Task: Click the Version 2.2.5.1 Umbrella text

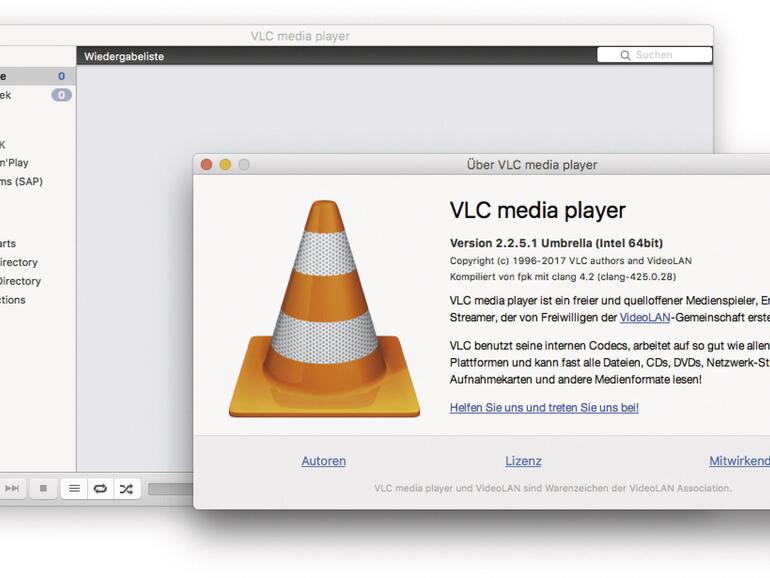Action: 556,243
